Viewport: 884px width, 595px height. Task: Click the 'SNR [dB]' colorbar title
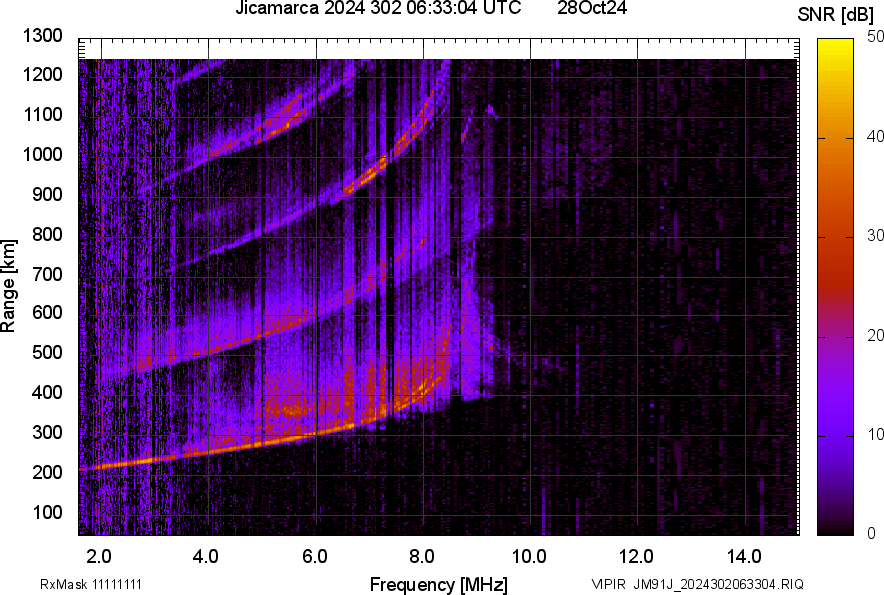point(836,15)
